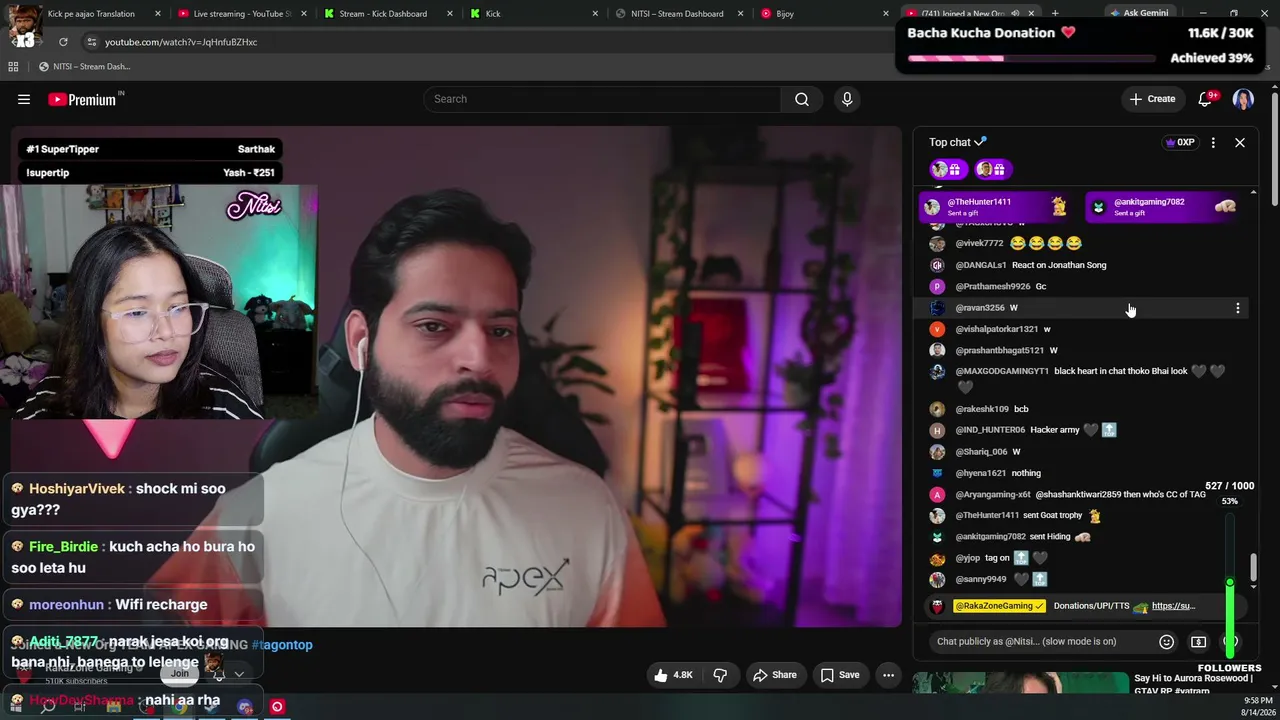Go to YouTube Premium home logo
Screen dimensions: 1280x720
point(82,99)
